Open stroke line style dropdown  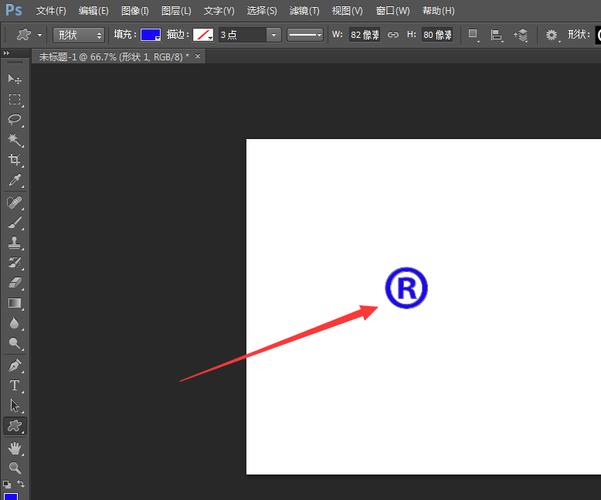click(x=305, y=35)
